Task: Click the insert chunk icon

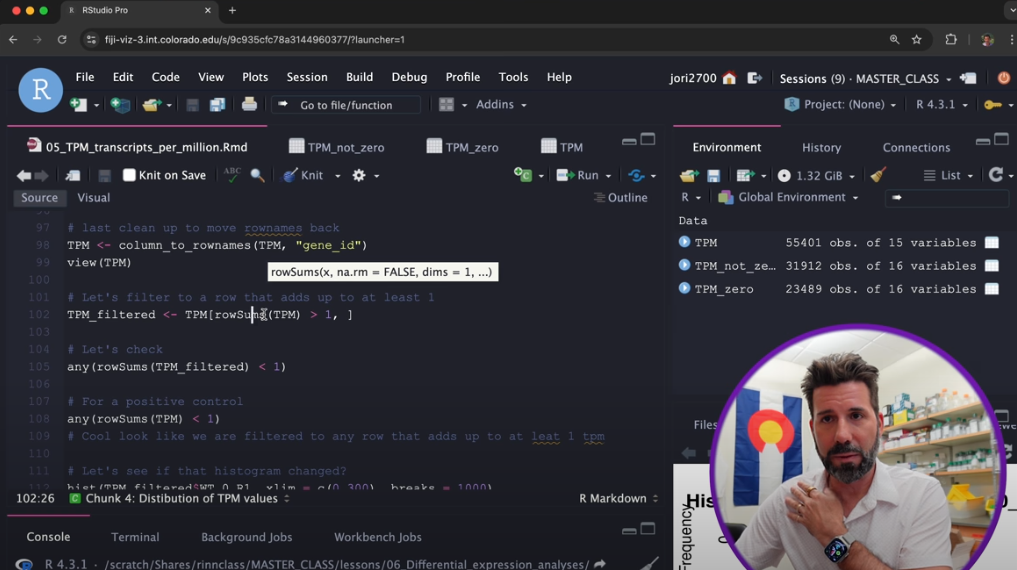Action: tap(523, 174)
